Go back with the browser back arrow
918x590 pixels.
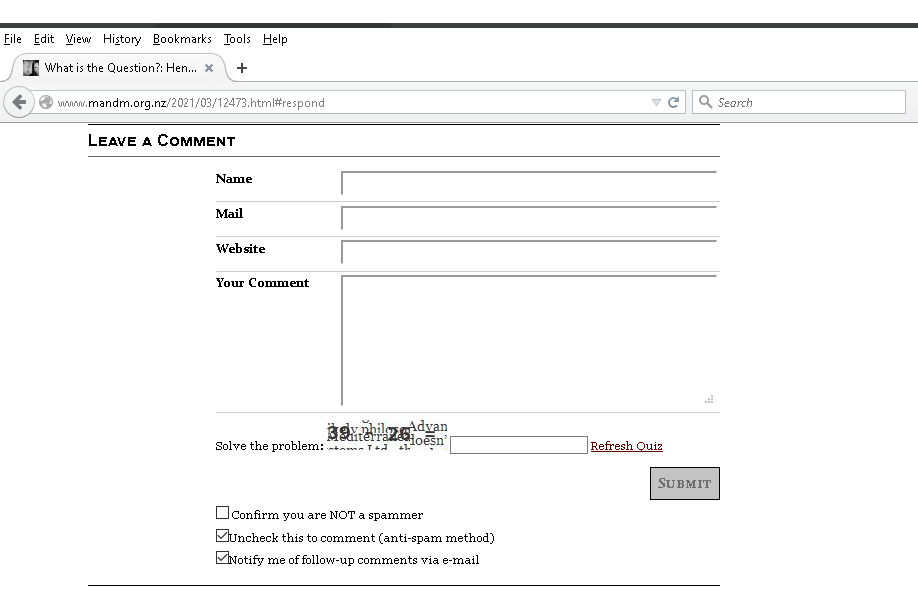pyautogui.click(x=19, y=102)
